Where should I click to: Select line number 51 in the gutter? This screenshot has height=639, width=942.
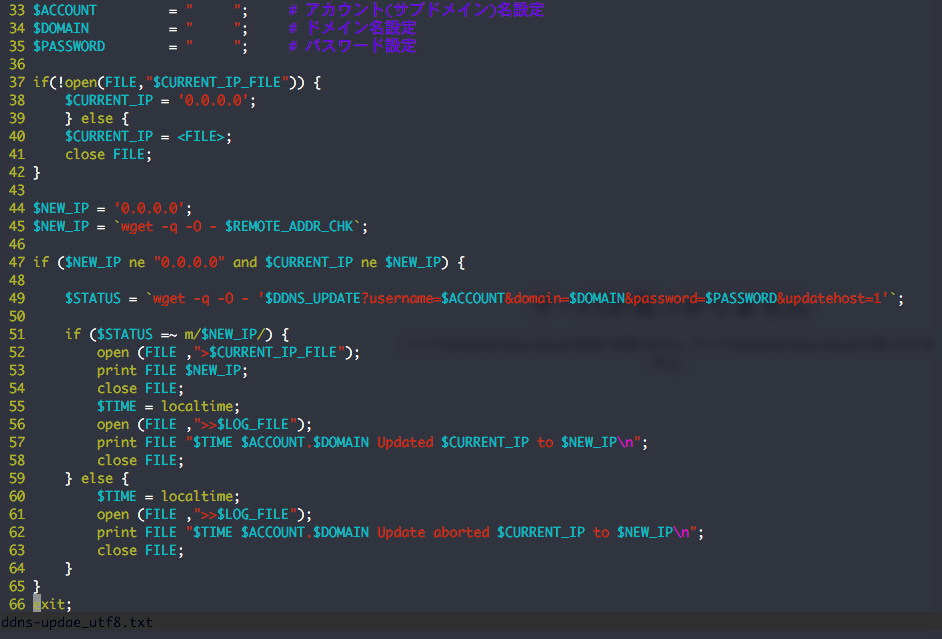[x=16, y=334]
